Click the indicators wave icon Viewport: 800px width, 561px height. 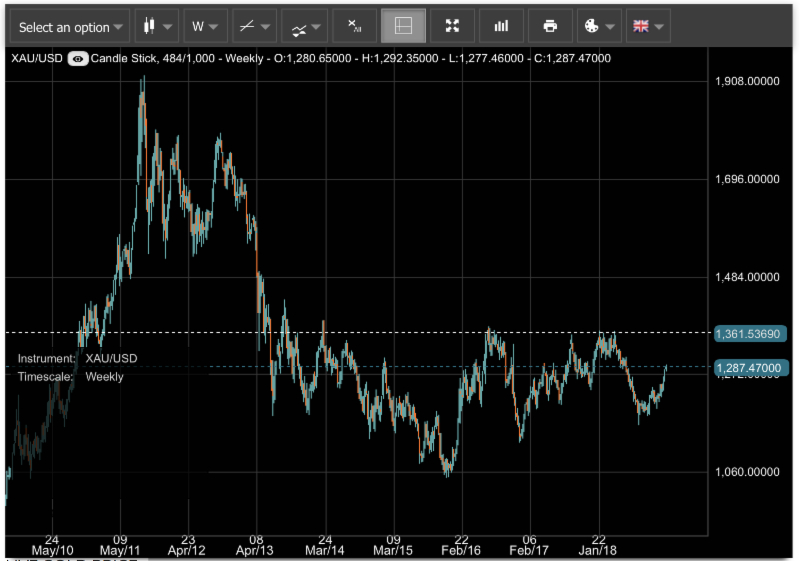[x=296, y=27]
